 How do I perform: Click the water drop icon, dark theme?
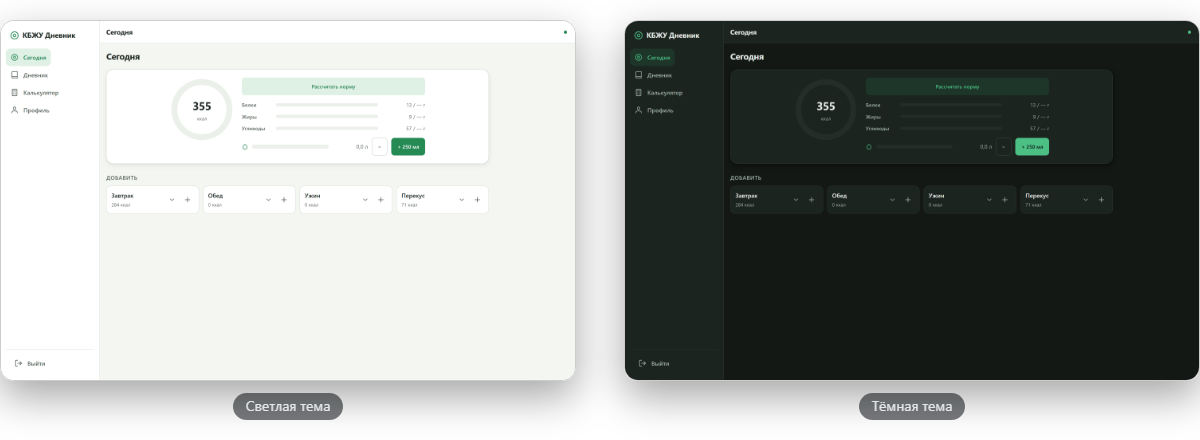tap(869, 147)
